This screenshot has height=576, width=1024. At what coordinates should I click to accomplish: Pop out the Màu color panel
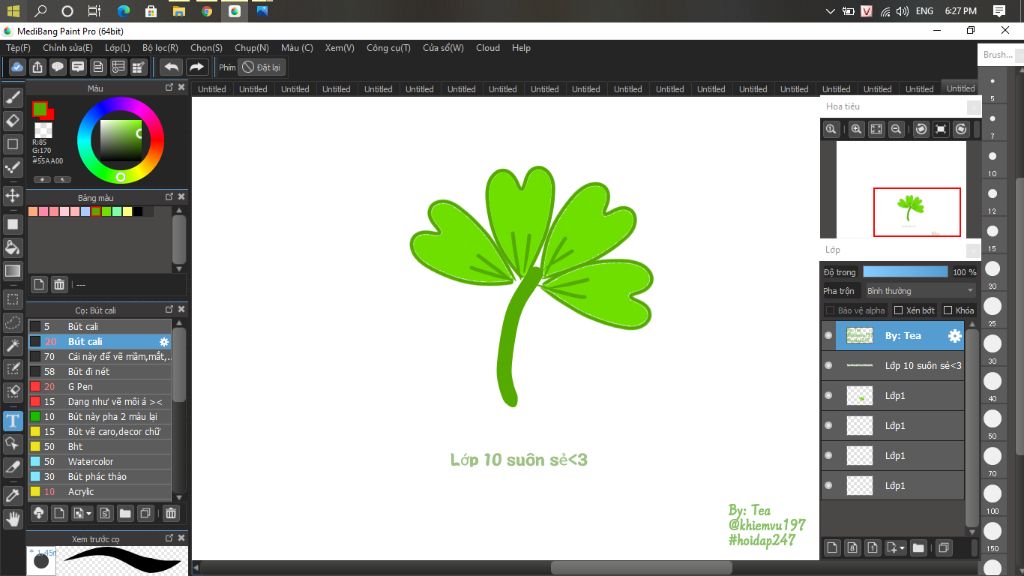tap(169, 88)
